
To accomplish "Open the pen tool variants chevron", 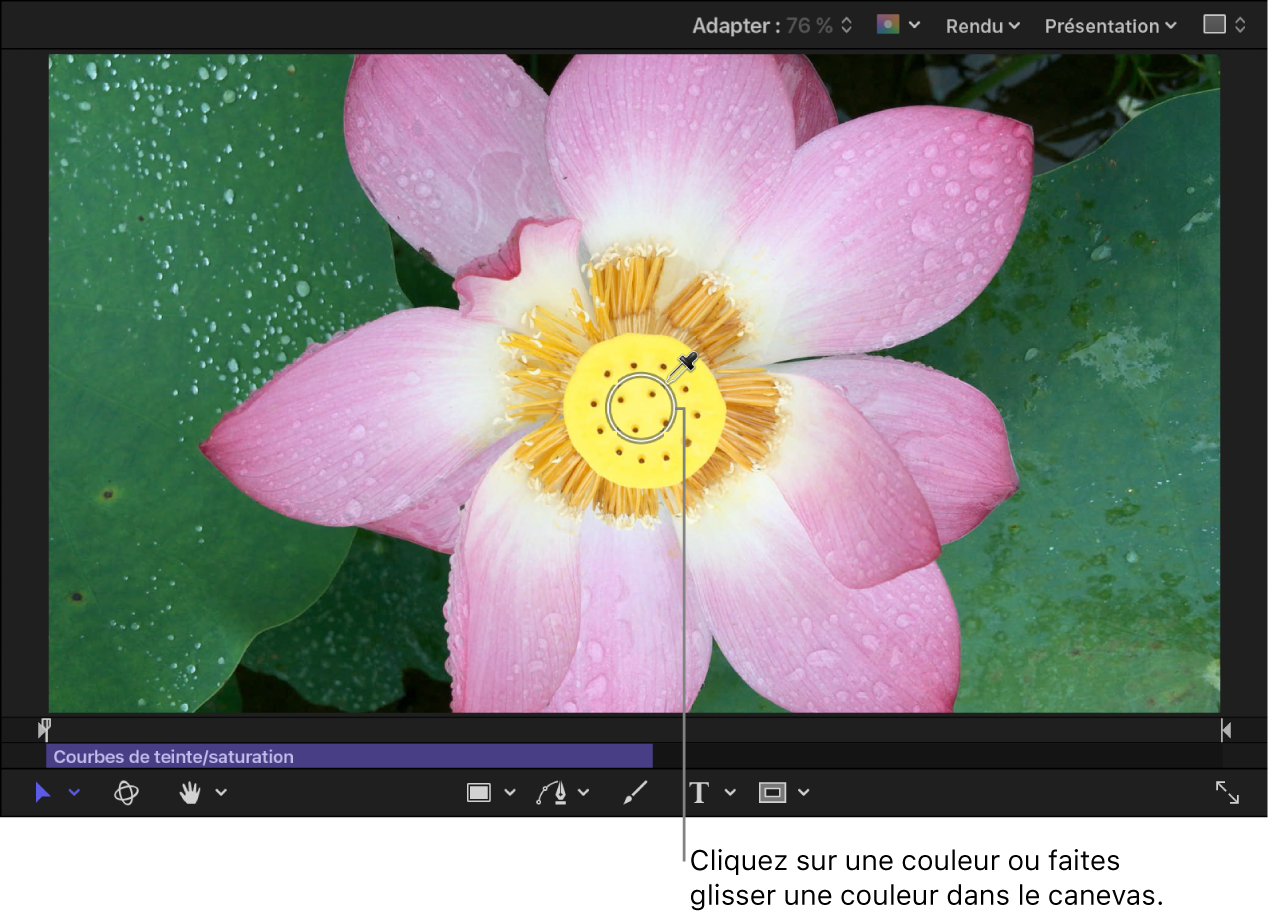I will click(584, 793).
